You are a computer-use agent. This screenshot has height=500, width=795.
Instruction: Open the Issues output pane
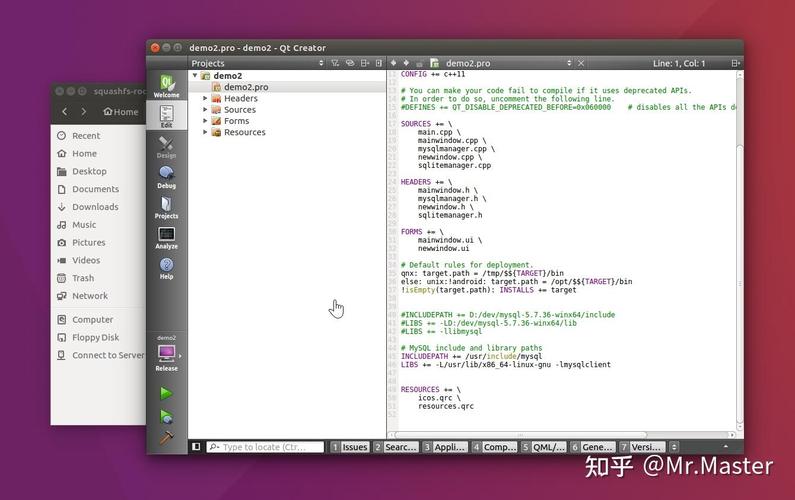(x=349, y=447)
